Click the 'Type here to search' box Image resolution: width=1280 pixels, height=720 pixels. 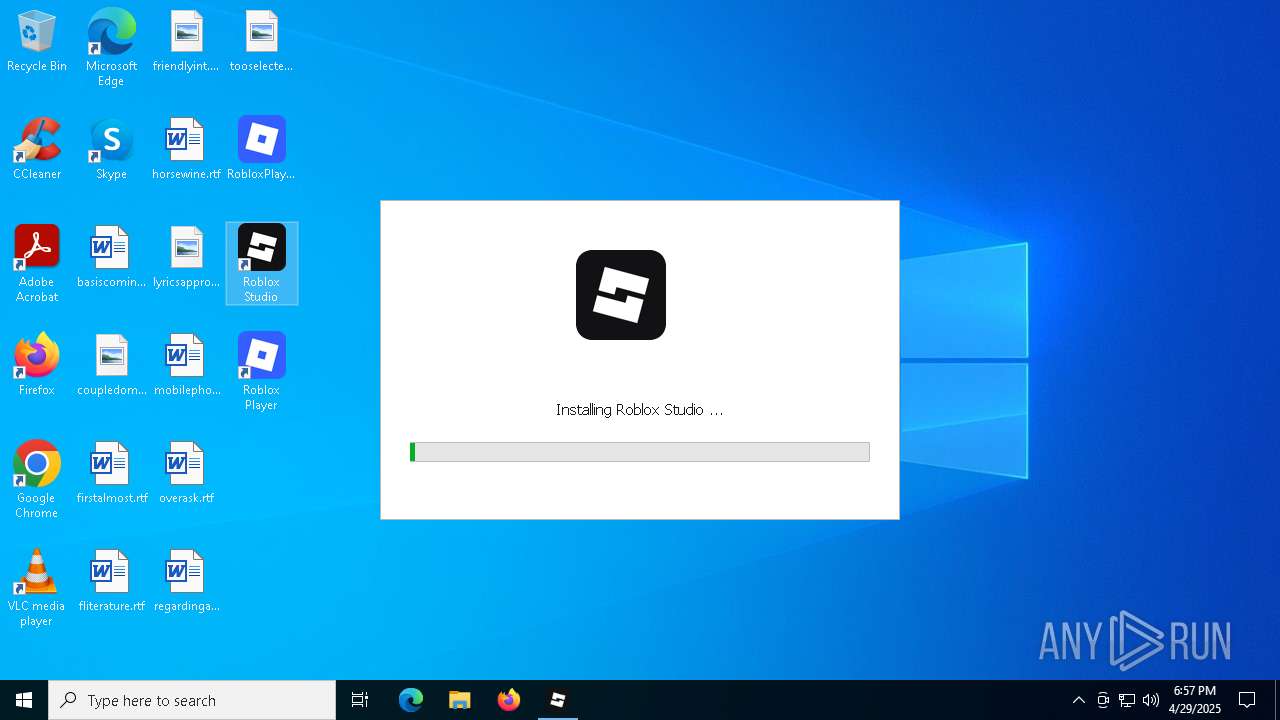[x=192, y=700]
